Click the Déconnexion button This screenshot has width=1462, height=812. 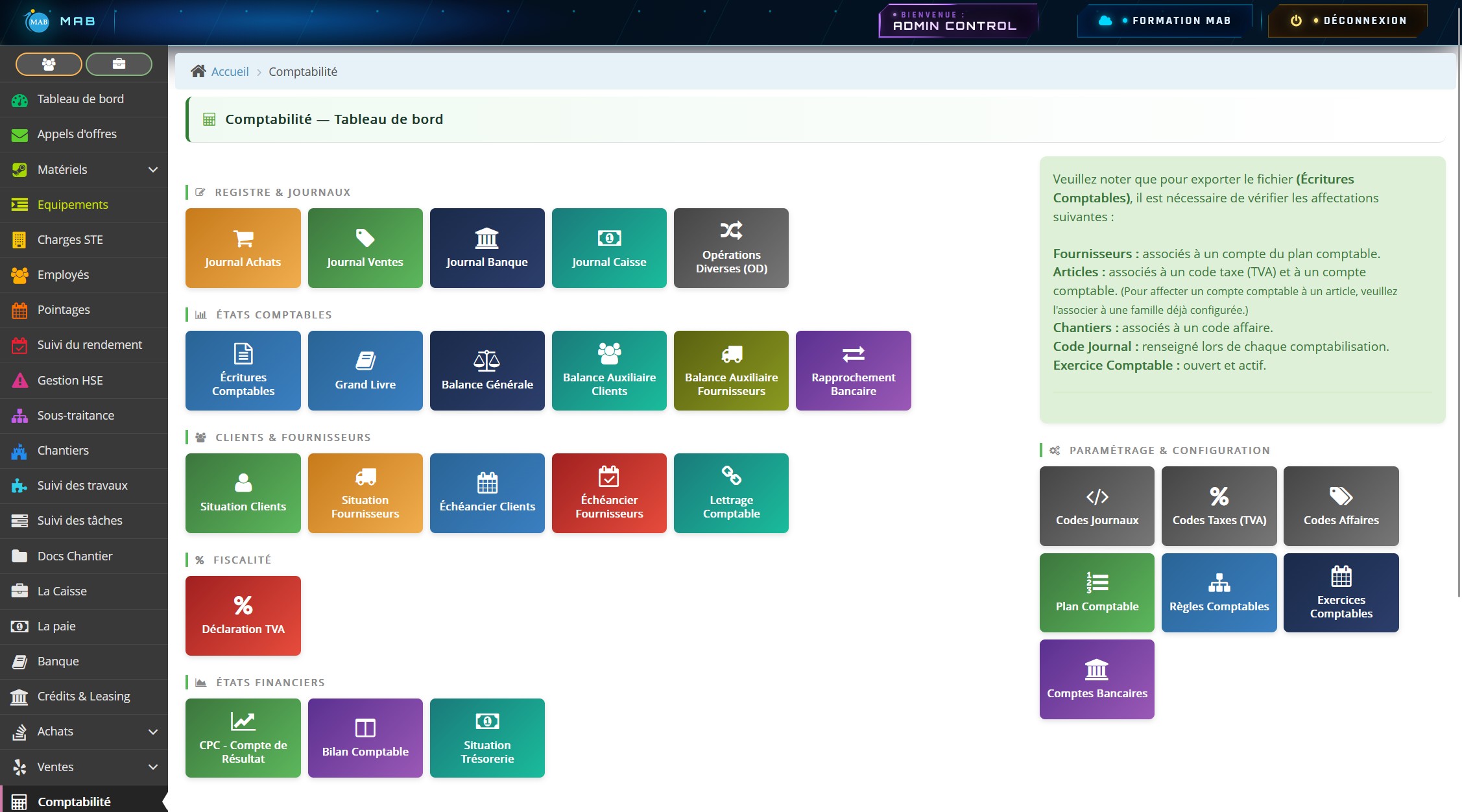coord(1349,21)
